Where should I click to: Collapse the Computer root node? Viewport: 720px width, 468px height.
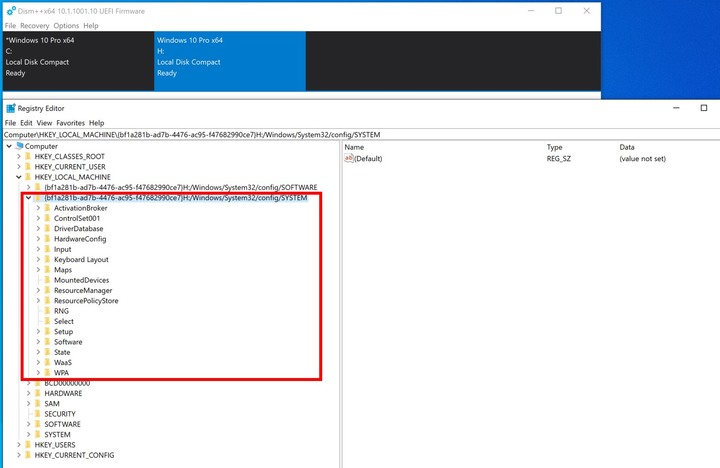[9, 146]
